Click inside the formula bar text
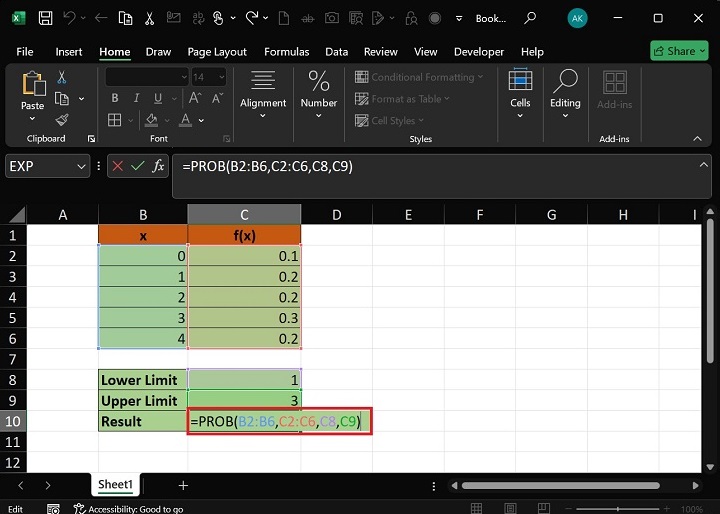 tap(430, 167)
